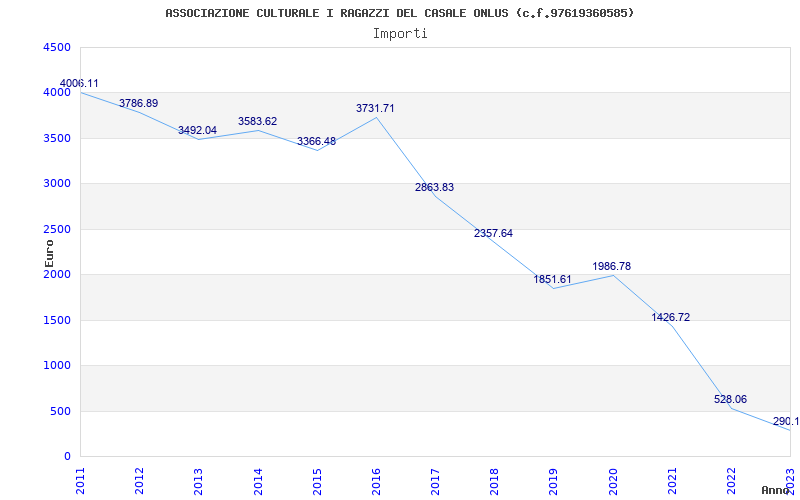This screenshot has width=800, height=500.
Task: Click the y-axis value 1500
Action: click(x=57, y=320)
